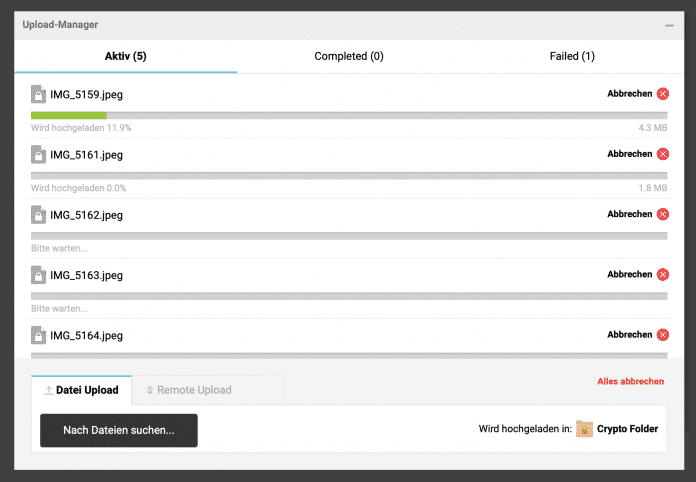Viewport: 696px width, 482px height.
Task: Click Abbrechen text for IMG_5161.jpeg
Action: (629, 154)
